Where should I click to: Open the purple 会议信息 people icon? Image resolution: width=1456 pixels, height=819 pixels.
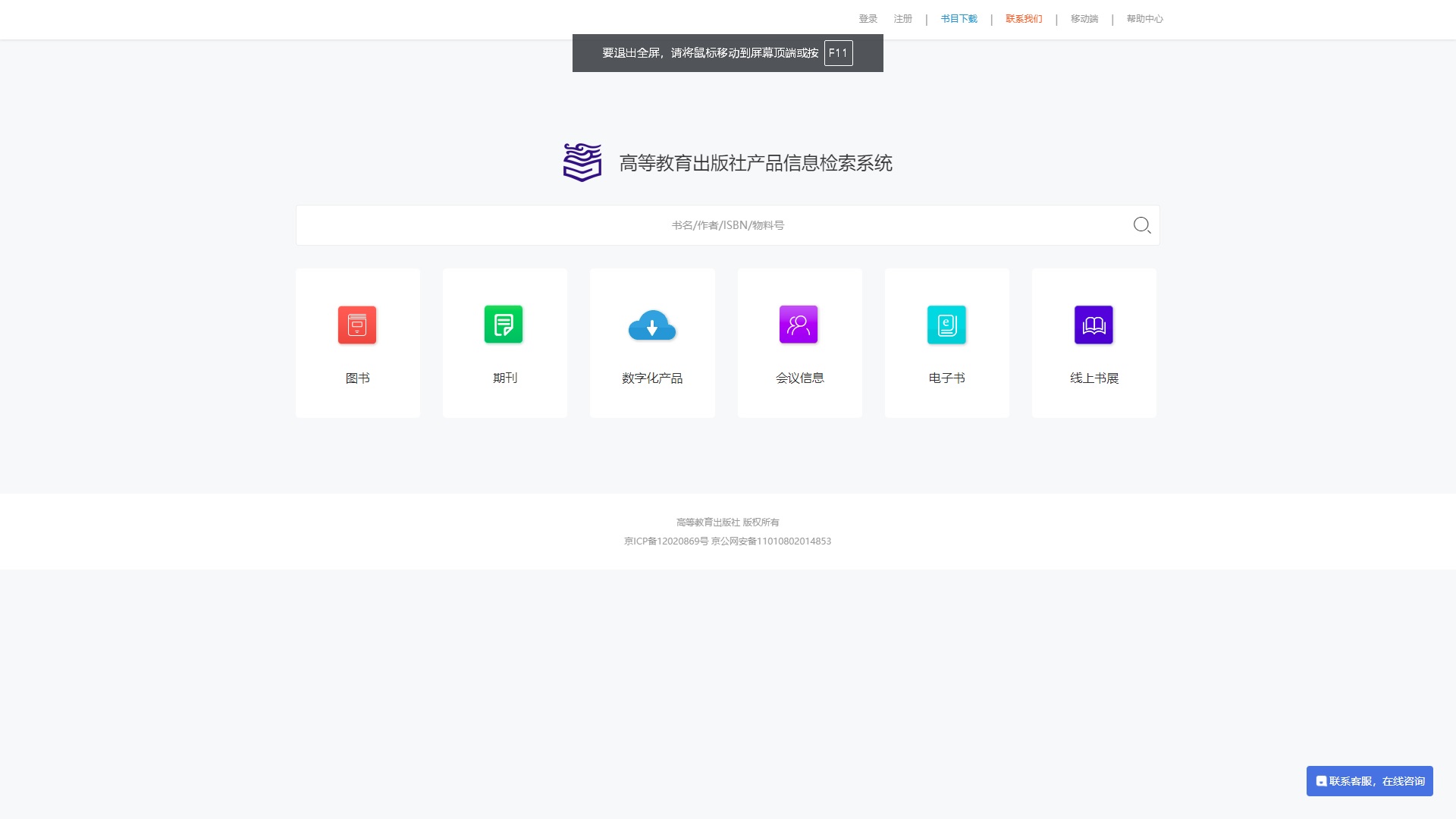pos(799,325)
